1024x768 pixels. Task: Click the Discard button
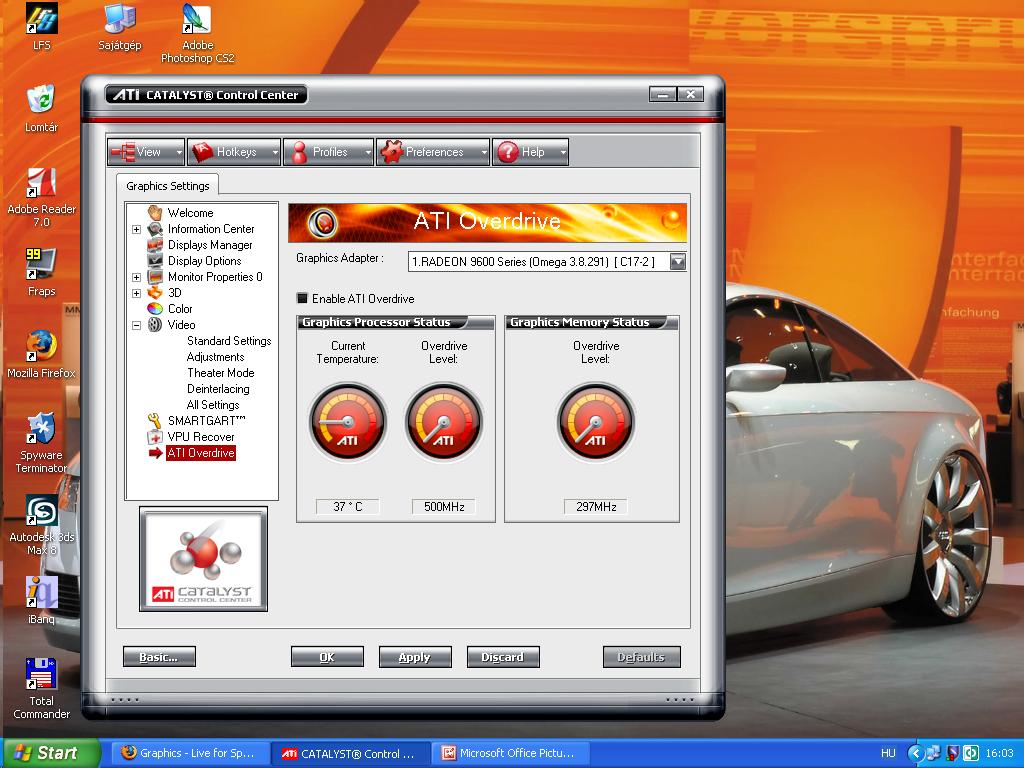point(503,657)
